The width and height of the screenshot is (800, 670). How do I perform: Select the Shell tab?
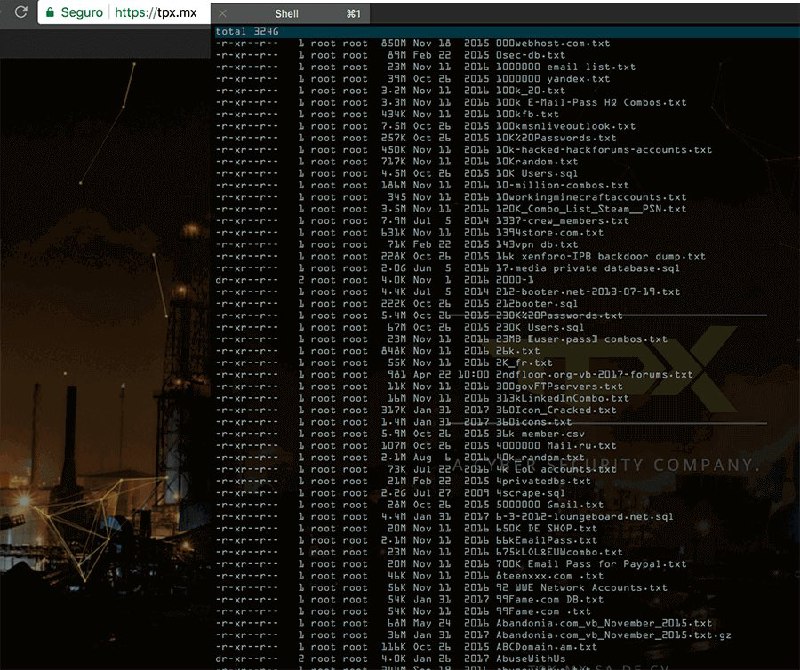pyautogui.click(x=291, y=14)
